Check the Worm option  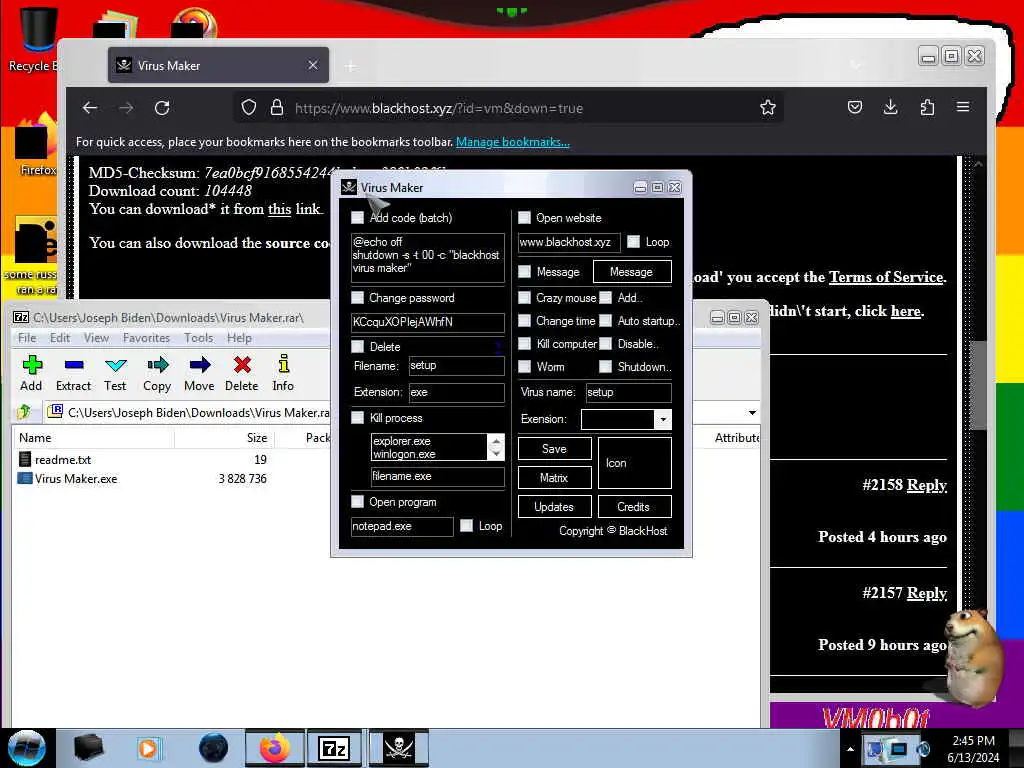[x=524, y=366]
